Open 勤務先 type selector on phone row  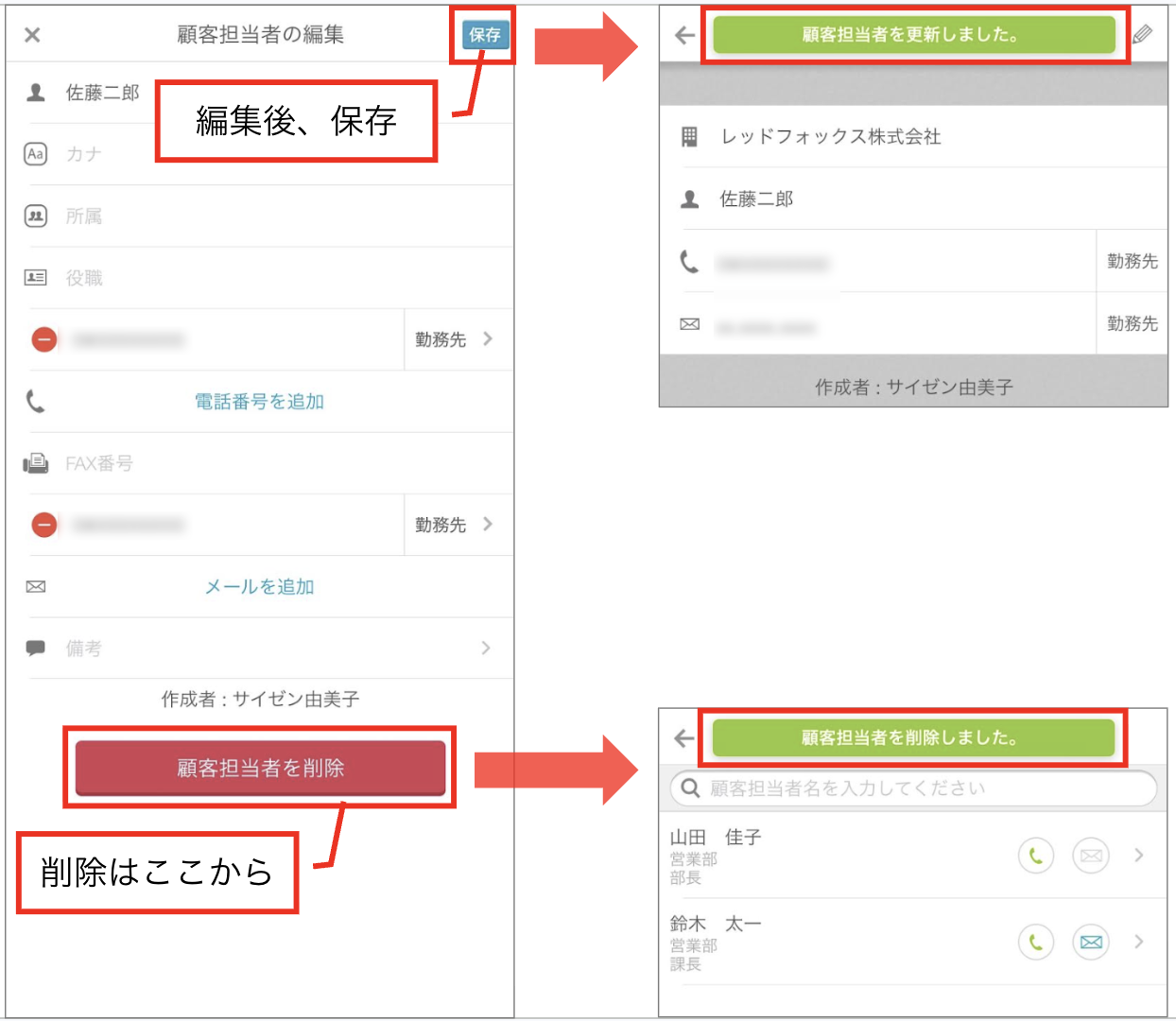458,339
